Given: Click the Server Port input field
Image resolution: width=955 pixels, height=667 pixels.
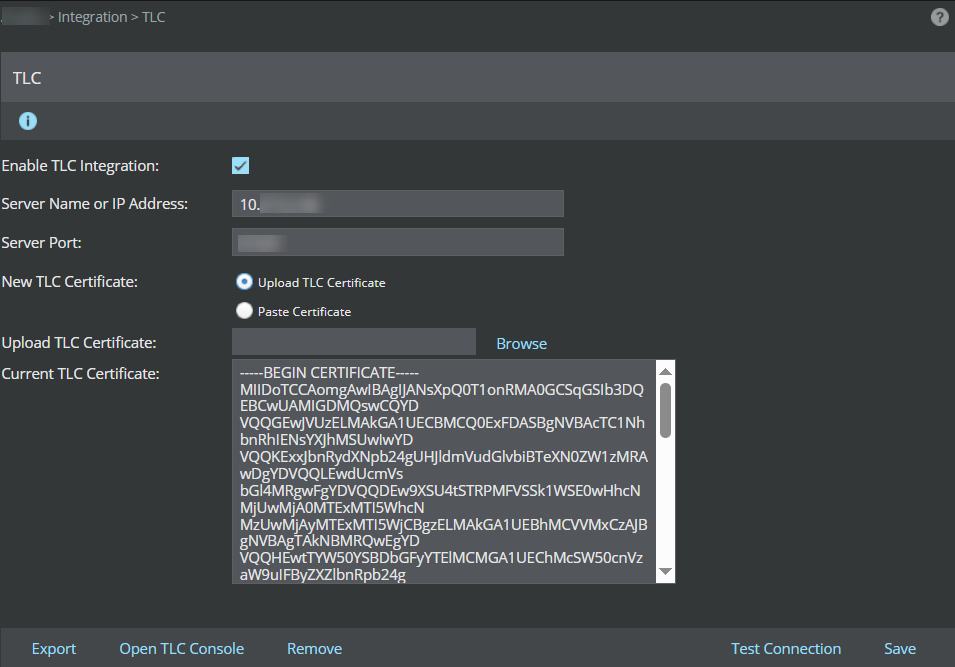Looking at the screenshot, I should (398, 242).
